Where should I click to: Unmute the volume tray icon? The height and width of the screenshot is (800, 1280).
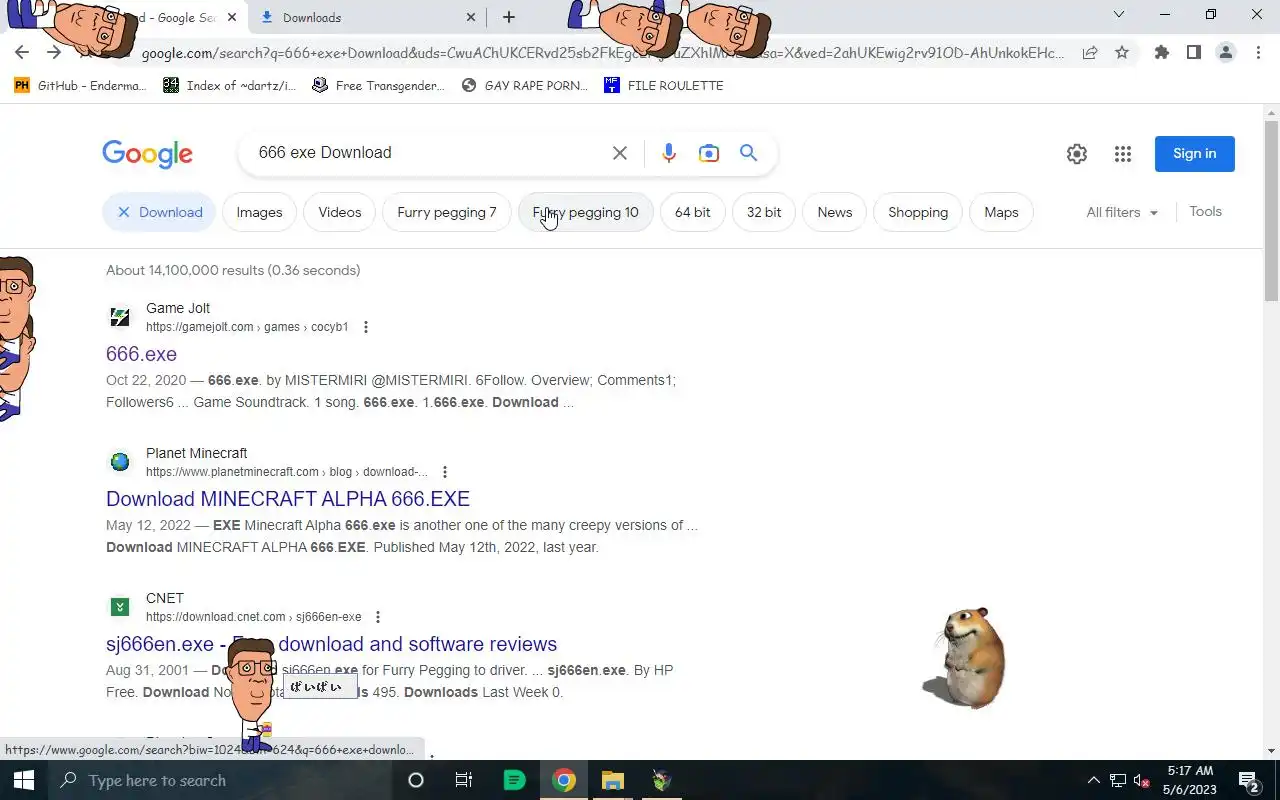point(1140,780)
